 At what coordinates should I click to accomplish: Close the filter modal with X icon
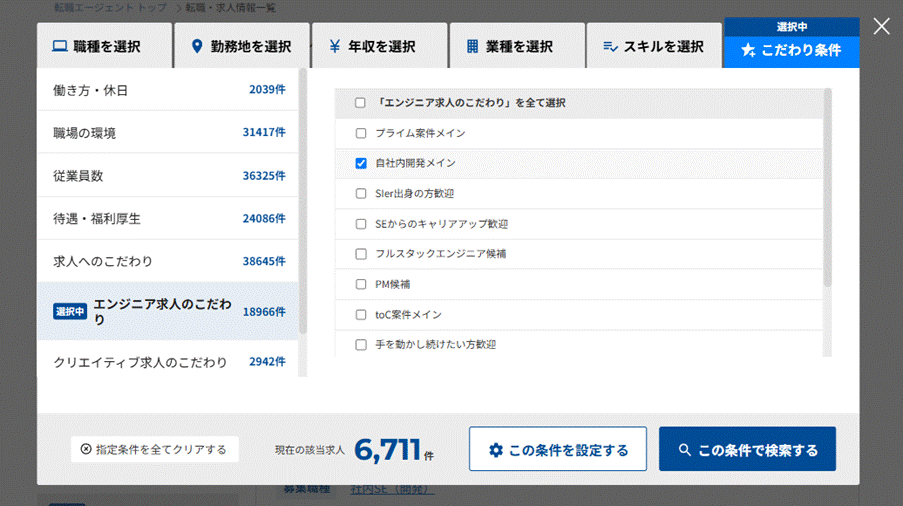pyautogui.click(x=881, y=26)
